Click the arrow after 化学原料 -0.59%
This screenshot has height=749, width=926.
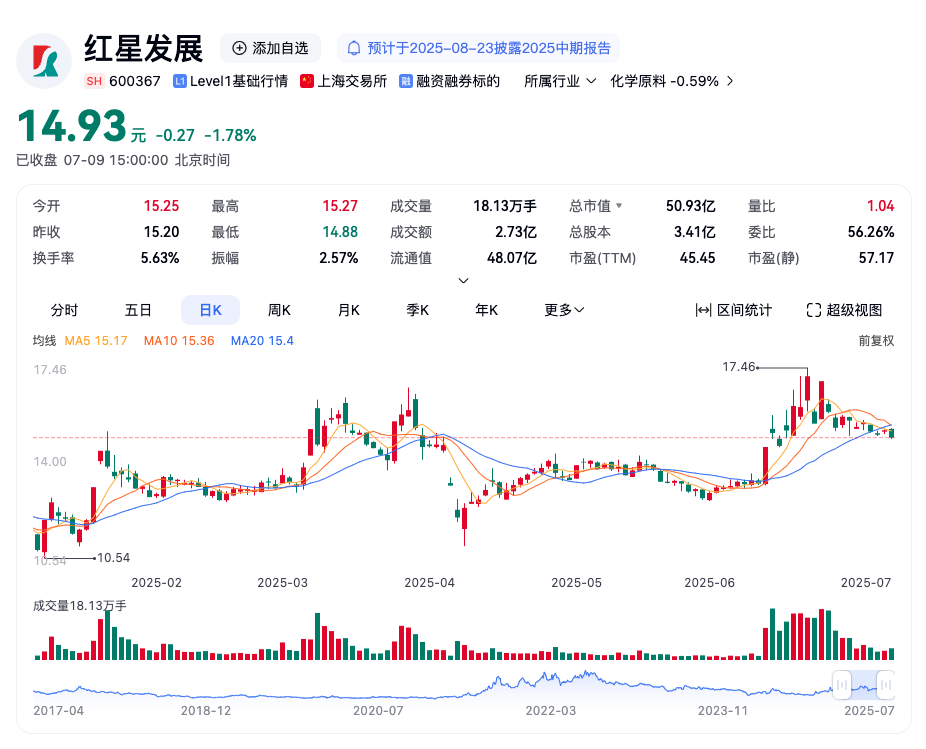(731, 81)
